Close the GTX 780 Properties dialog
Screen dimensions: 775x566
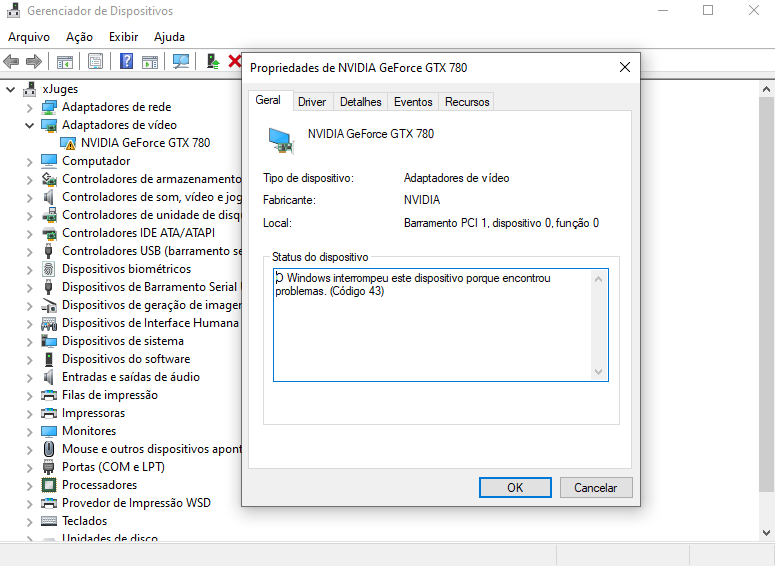tap(625, 67)
